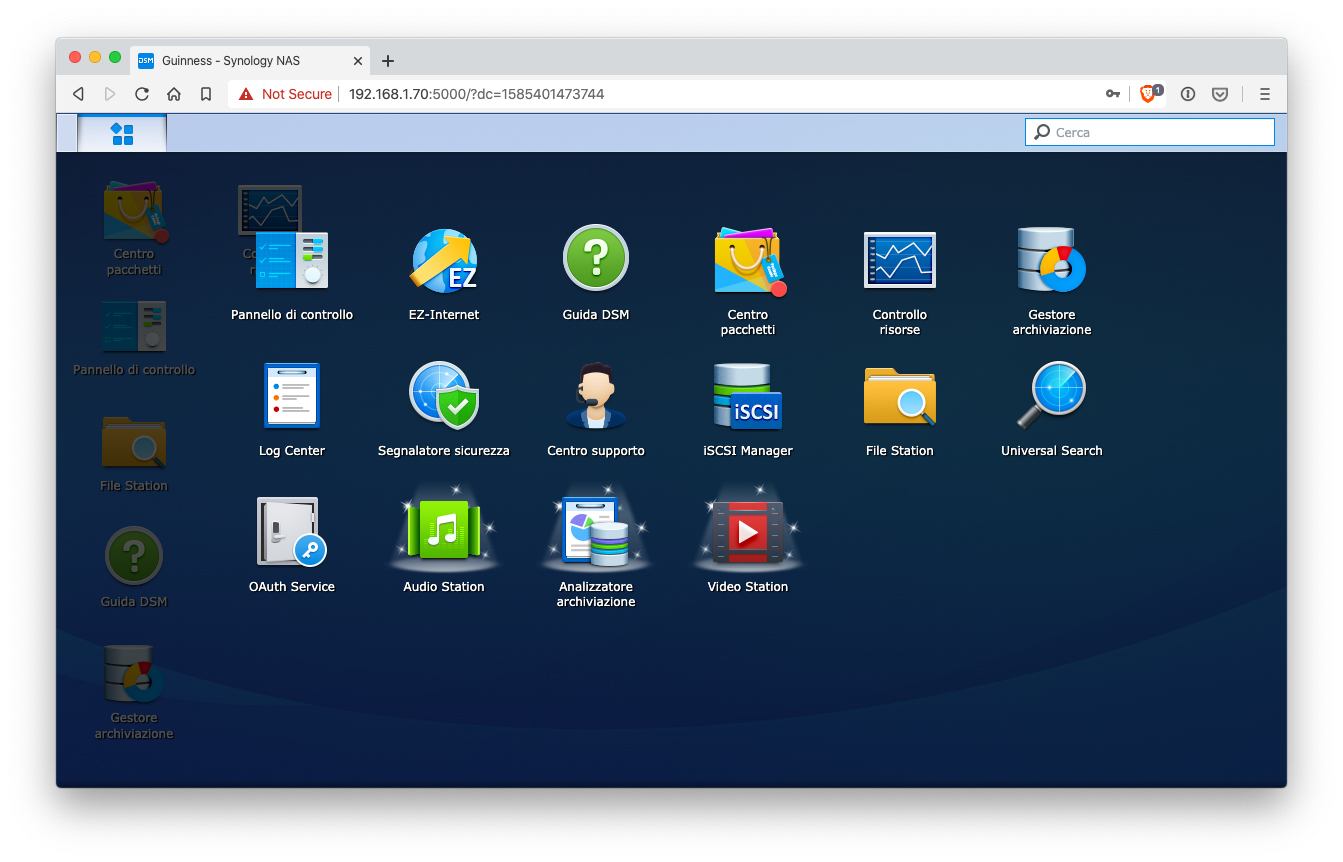This screenshot has height=862, width=1343.
Task: Open the browser hamburger menu
Action: point(1265,94)
